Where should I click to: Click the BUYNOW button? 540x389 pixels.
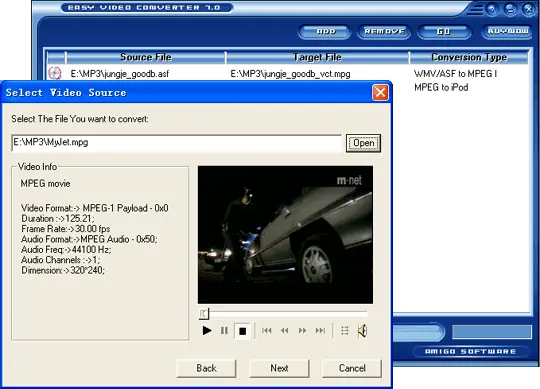(508, 32)
